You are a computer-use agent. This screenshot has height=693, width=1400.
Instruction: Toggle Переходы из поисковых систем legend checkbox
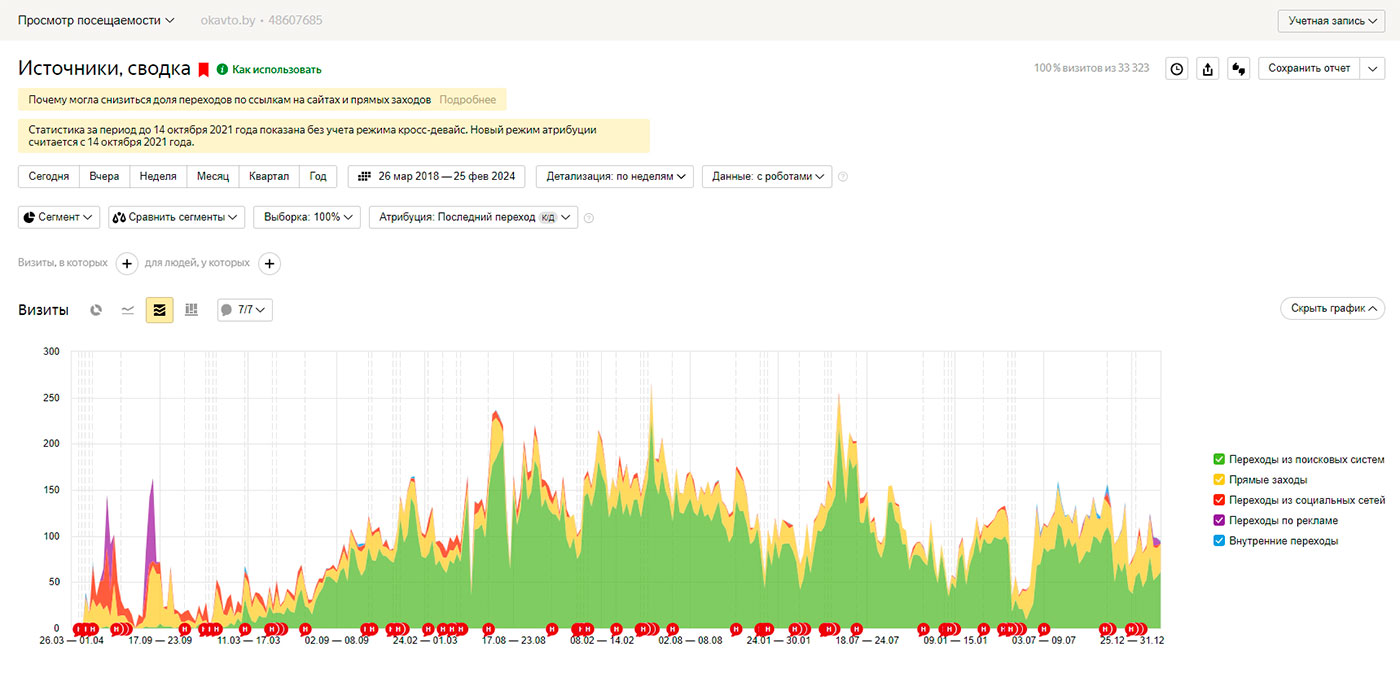[x=1219, y=459]
